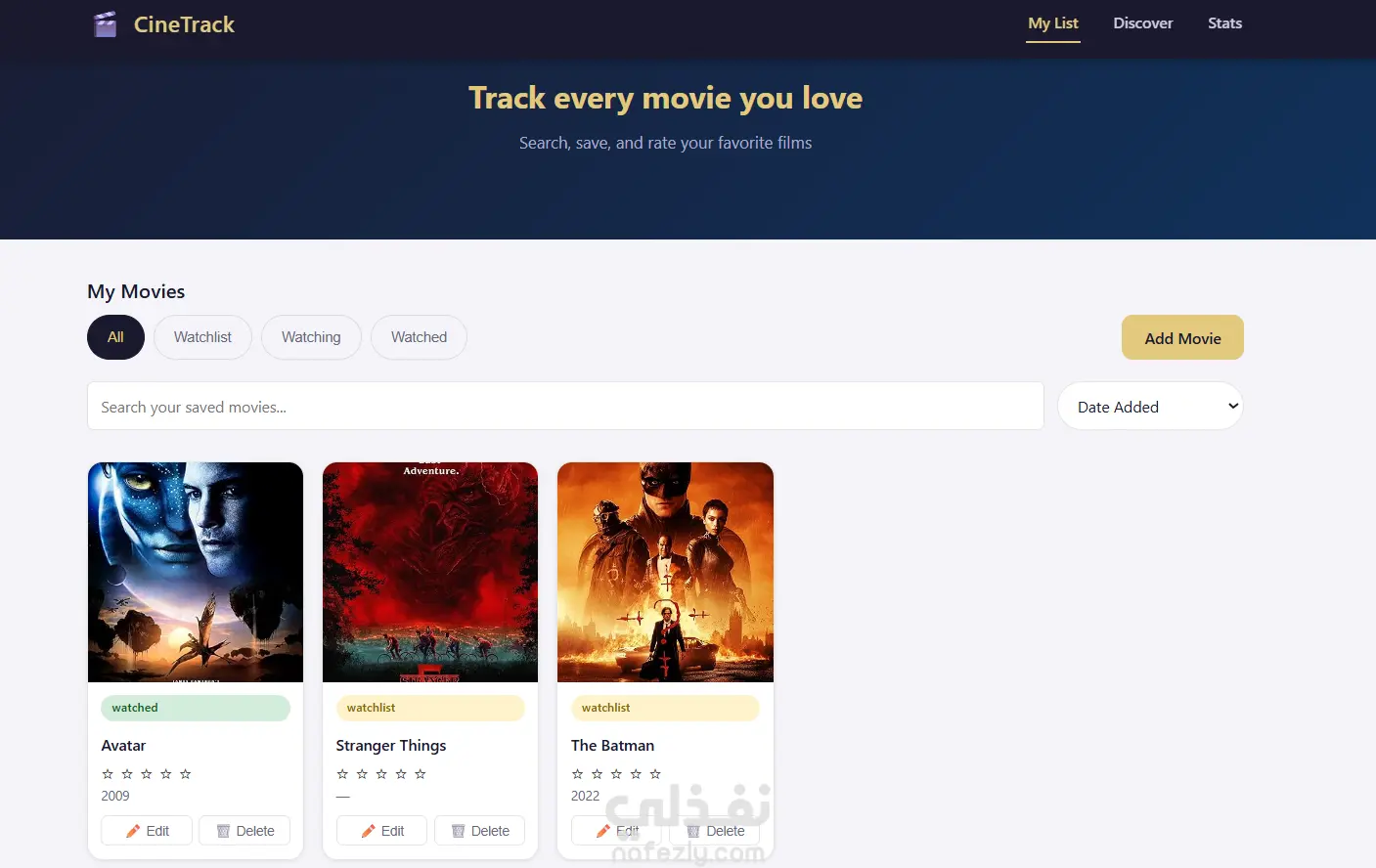Rate Stranger Things one star

pyautogui.click(x=342, y=774)
